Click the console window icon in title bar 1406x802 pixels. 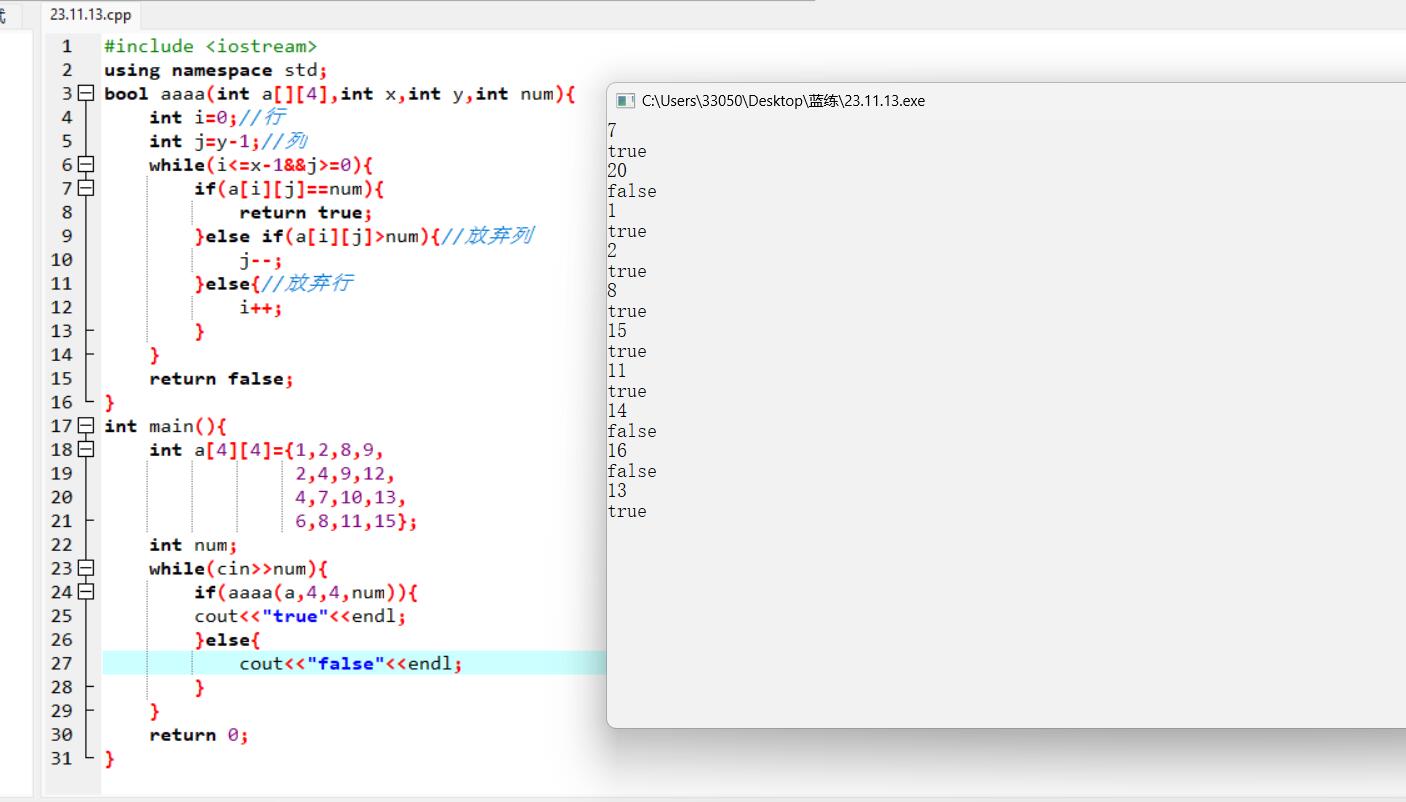tap(625, 101)
